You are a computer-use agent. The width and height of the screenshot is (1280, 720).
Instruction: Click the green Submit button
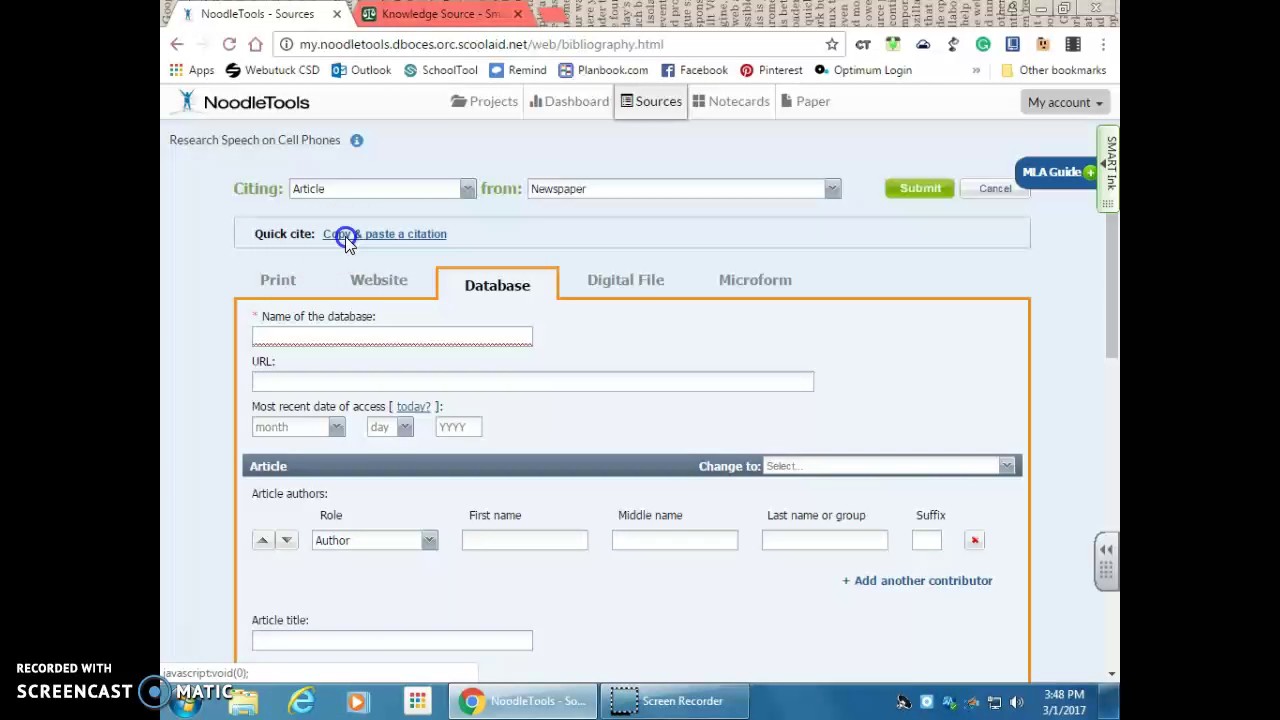[920, 188]
